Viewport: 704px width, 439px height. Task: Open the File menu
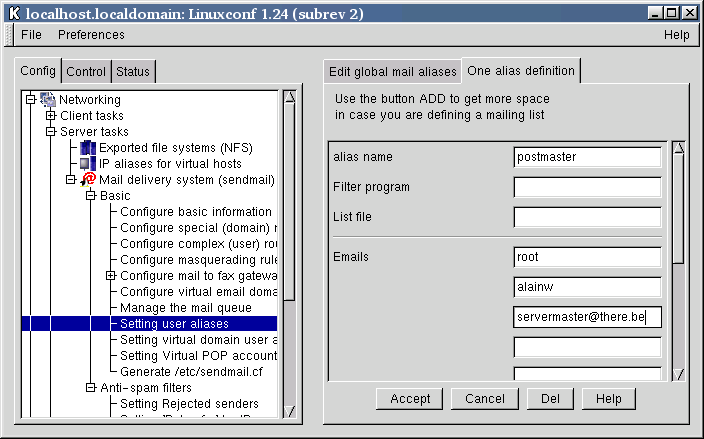(x=31, y=35)
